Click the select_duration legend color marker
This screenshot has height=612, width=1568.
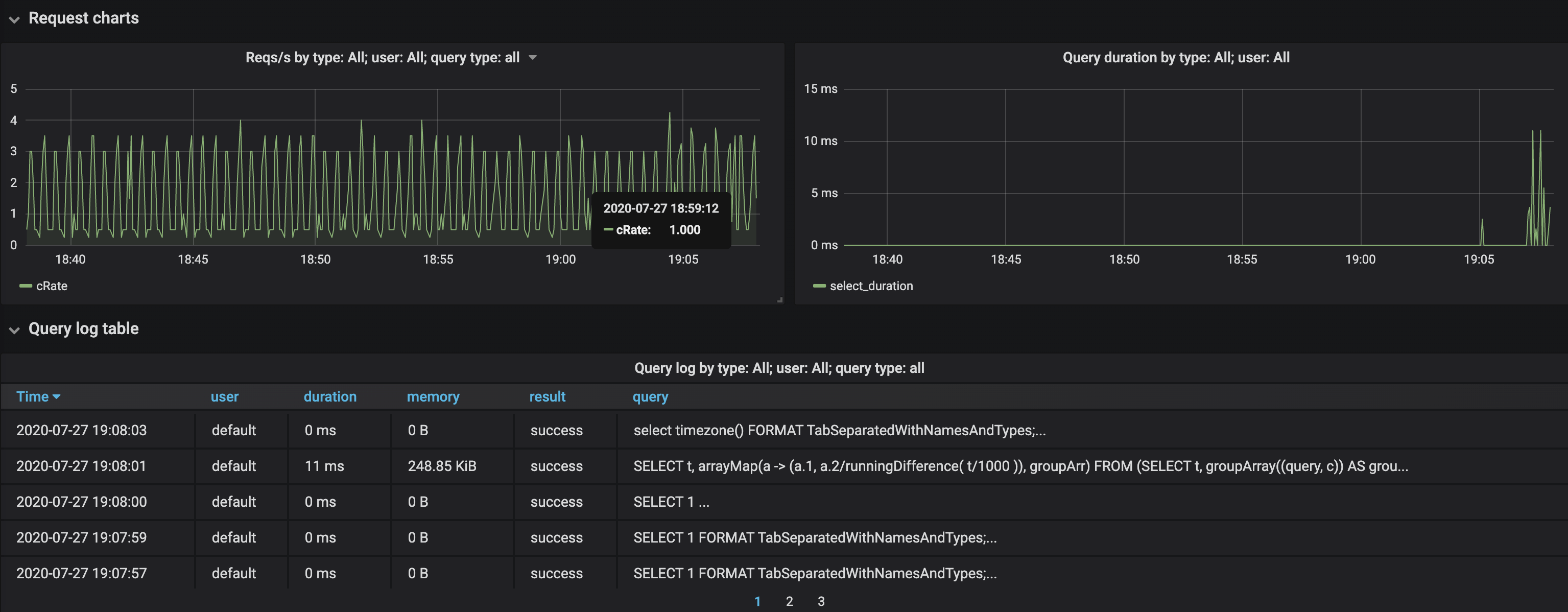[x=819, y=286]
